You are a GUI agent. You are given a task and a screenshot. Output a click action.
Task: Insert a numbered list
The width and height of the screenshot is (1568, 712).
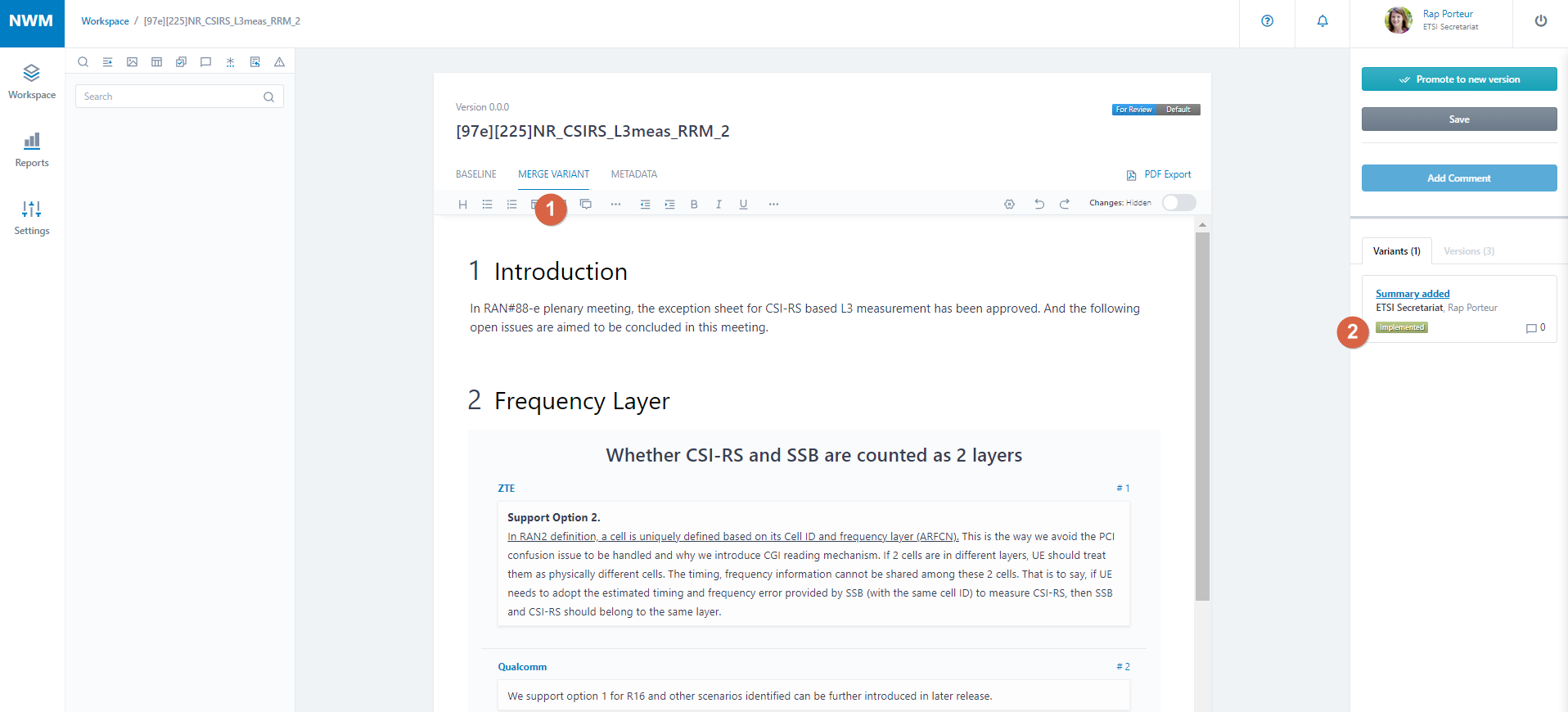pyautogui.click(x=511, y=205)
